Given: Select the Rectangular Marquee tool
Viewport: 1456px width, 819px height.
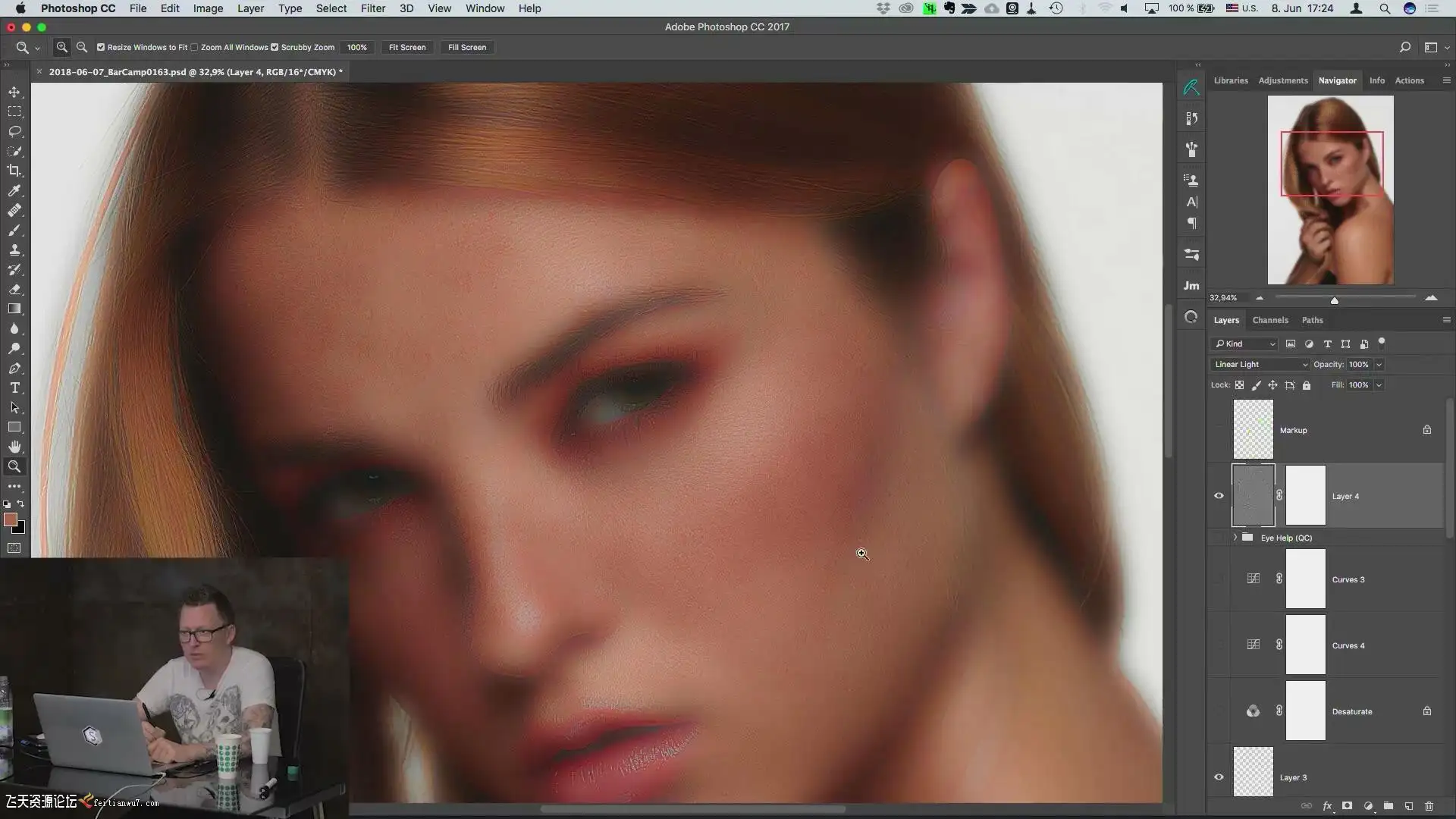Looking at the screenshot, I should point(14,111).
